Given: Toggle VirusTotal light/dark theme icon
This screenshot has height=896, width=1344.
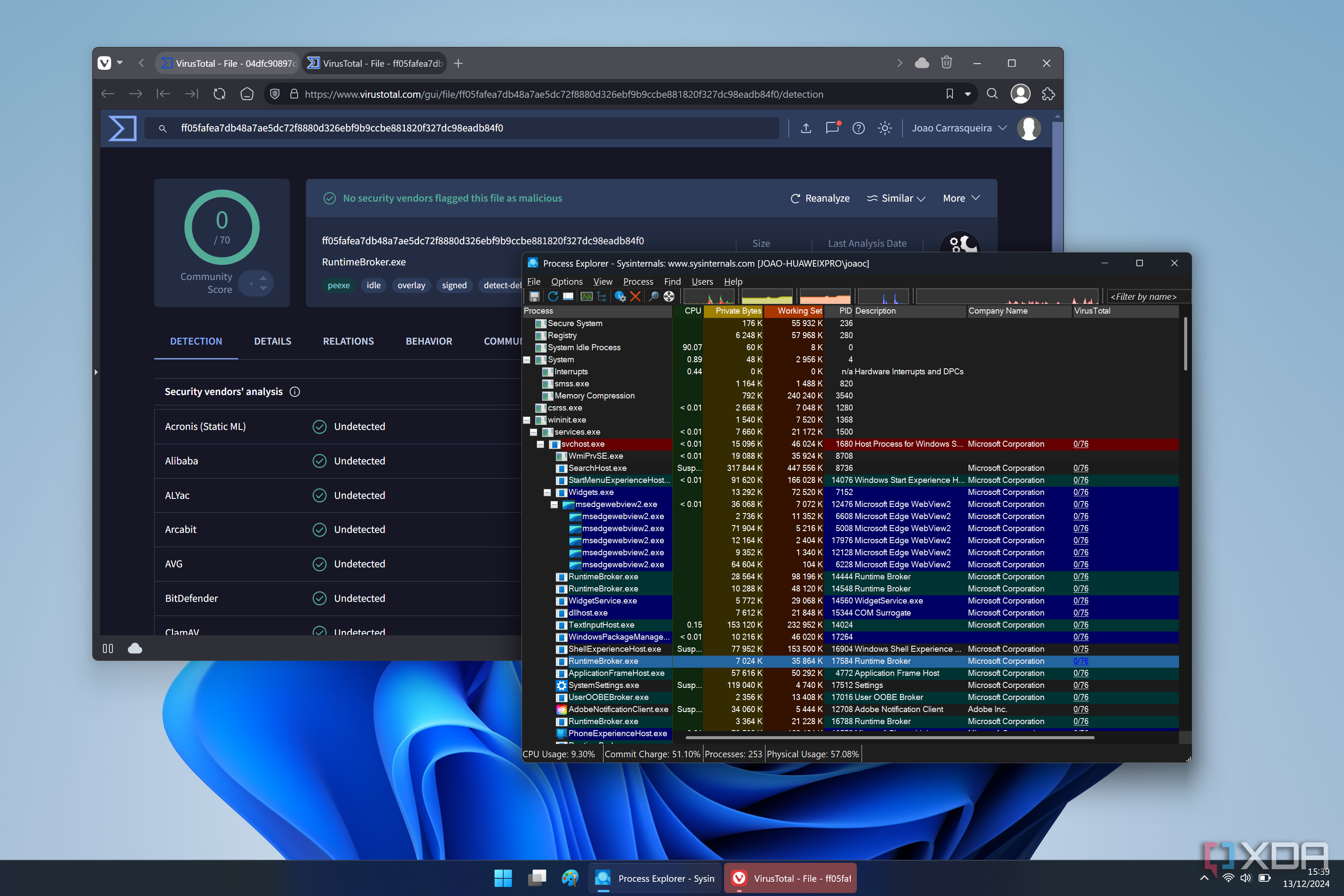Looking at the screenshot, I should tap(884, 128).
